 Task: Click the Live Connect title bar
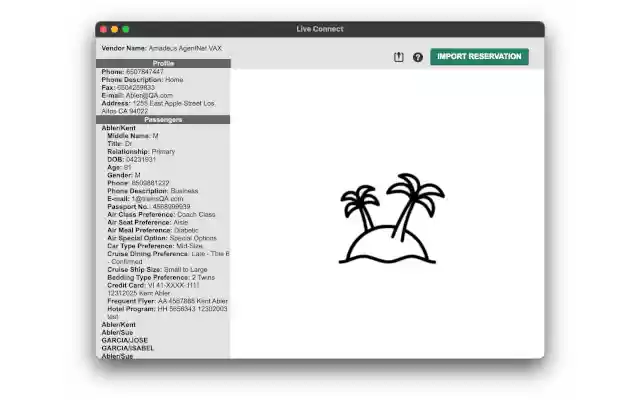click(319, 29)
